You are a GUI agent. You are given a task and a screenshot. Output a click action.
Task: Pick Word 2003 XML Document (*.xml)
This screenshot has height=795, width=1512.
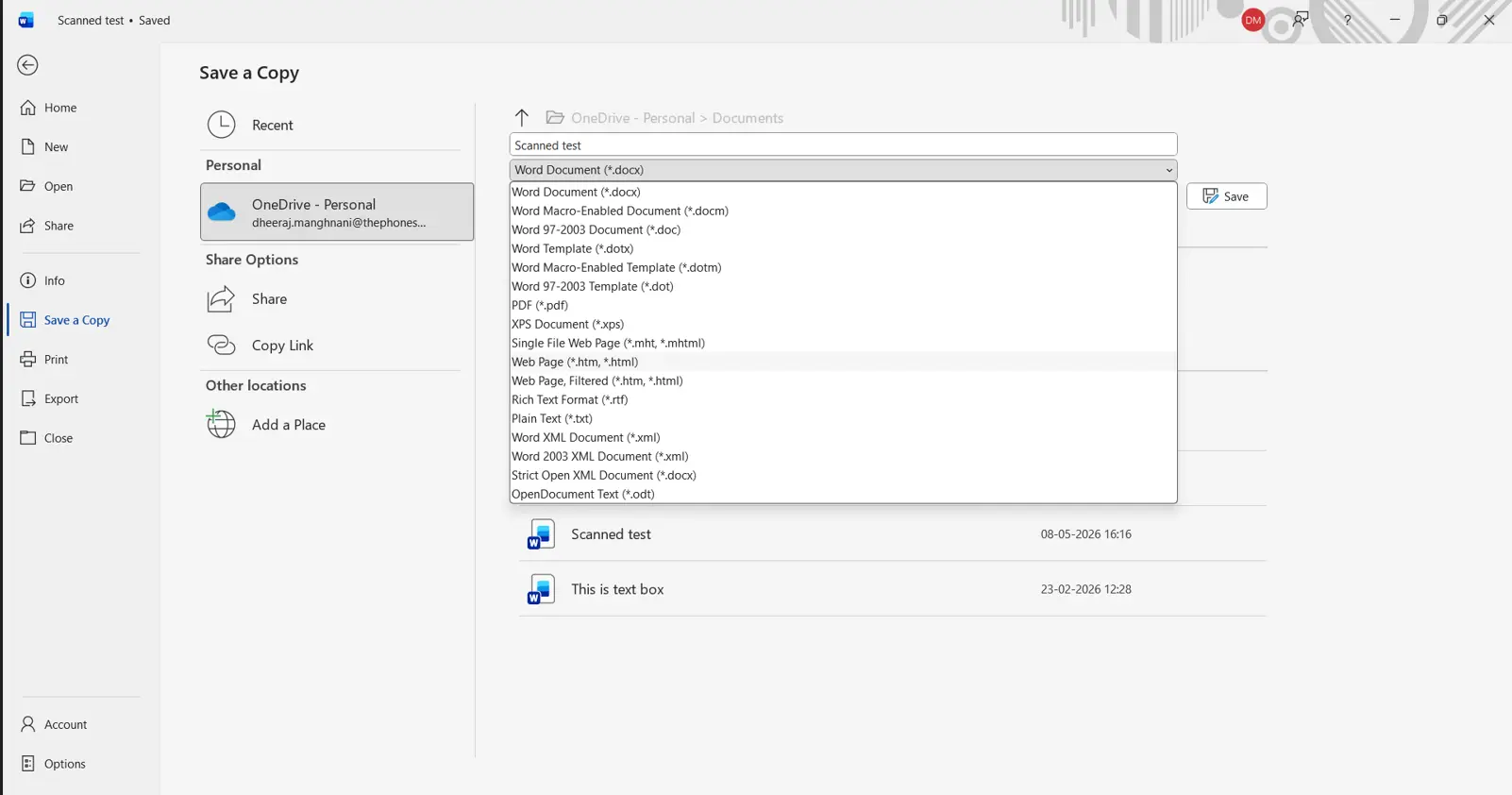pos(843,456)
